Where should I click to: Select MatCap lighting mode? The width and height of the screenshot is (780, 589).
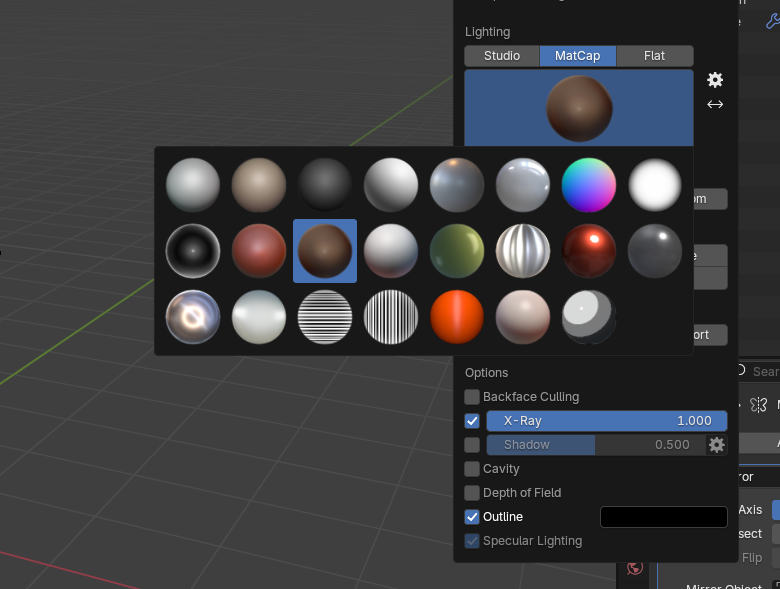(578, 56)
